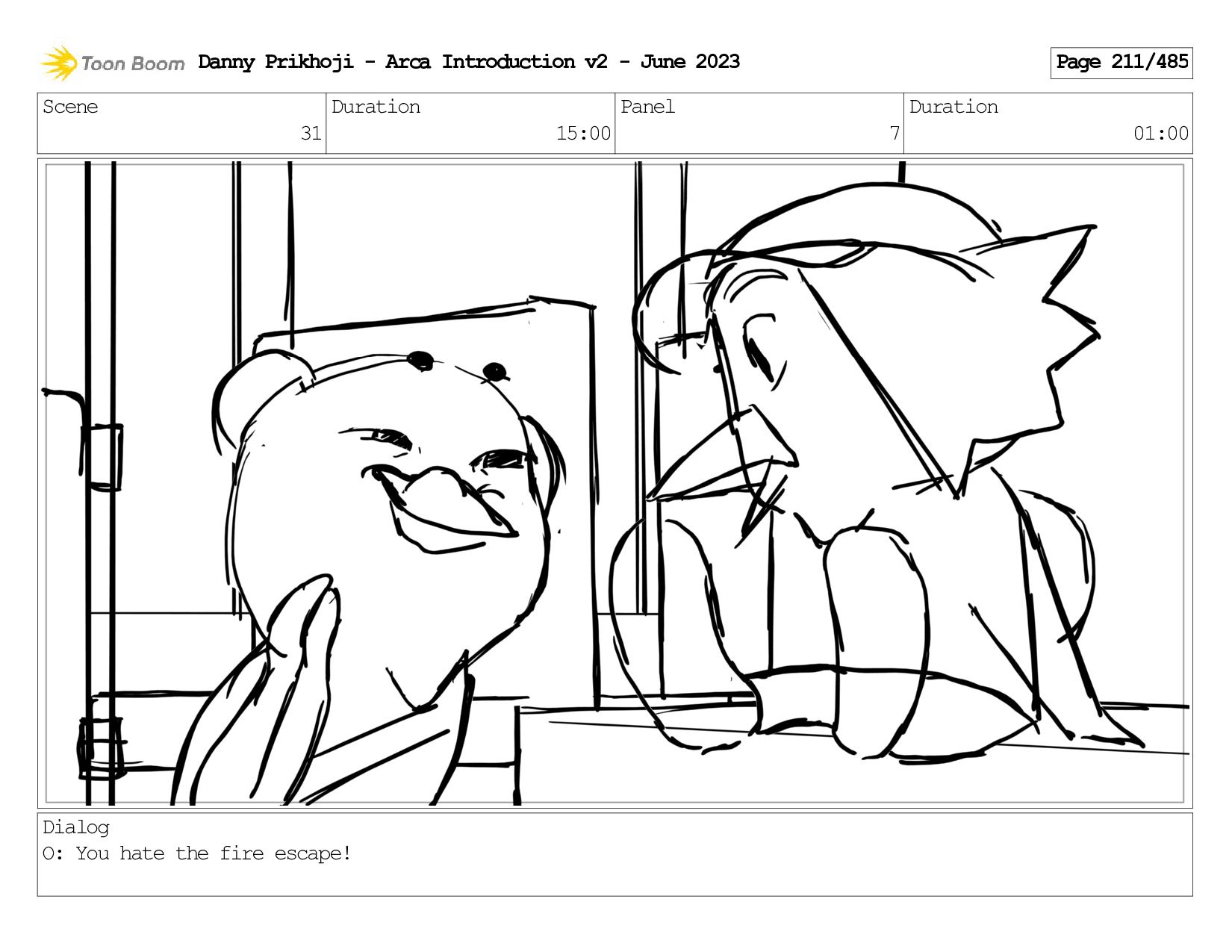
Task: Click the storyboard panel sketch image
Action: click(x=615, y=483)
